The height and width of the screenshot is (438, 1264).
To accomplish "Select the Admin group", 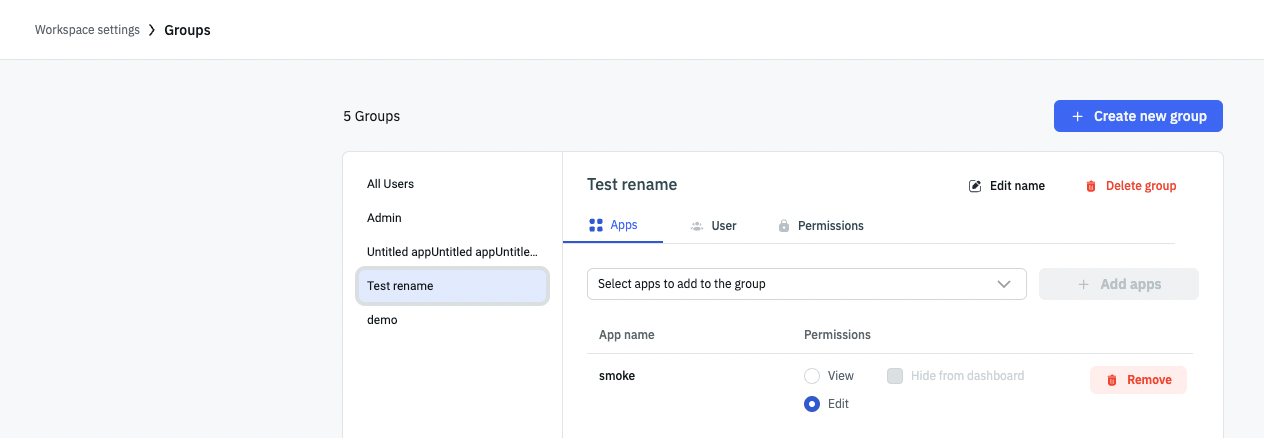I will point(384,218).
